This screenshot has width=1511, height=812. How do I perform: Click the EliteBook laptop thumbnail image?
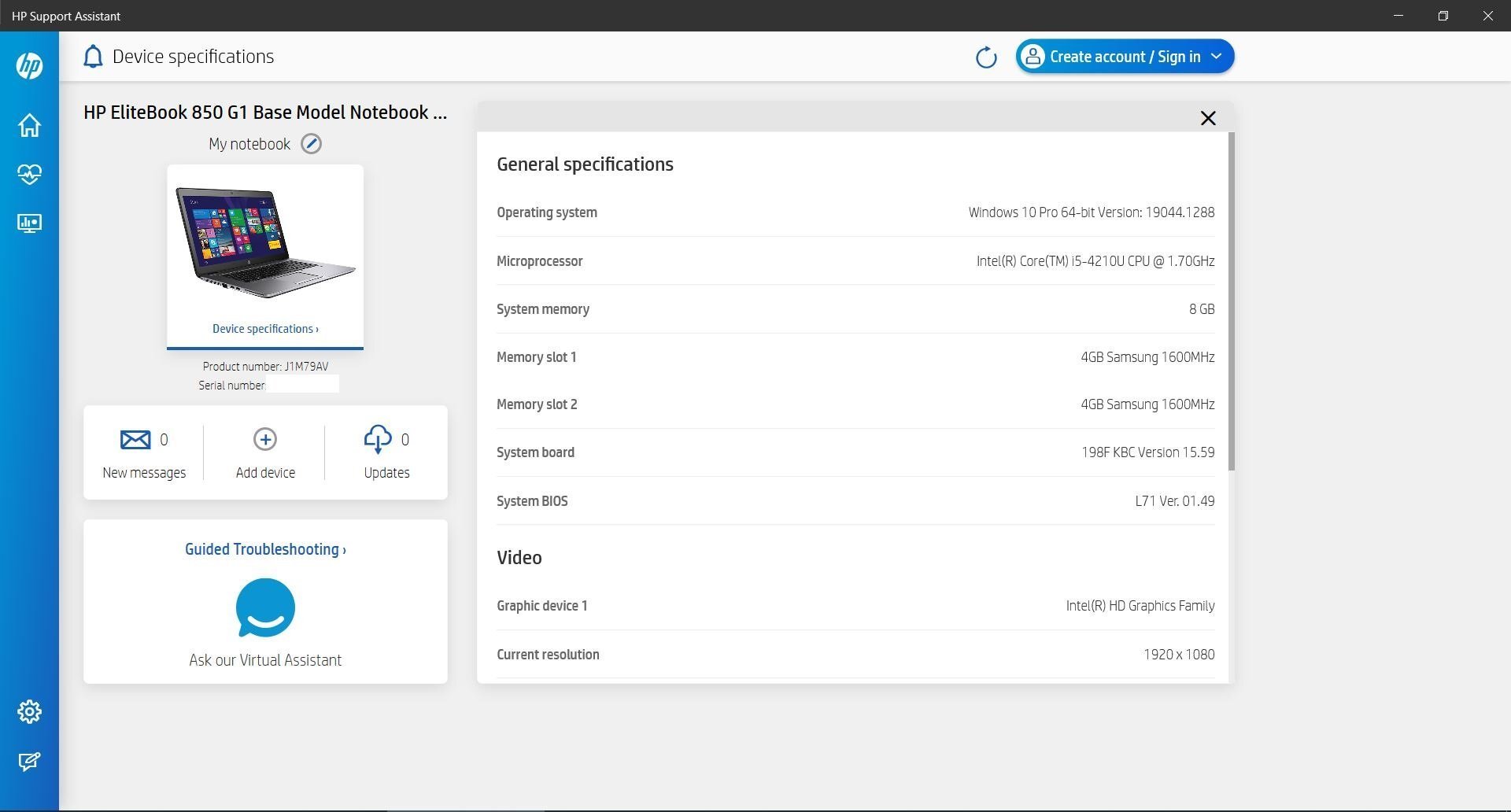point(265,243)
